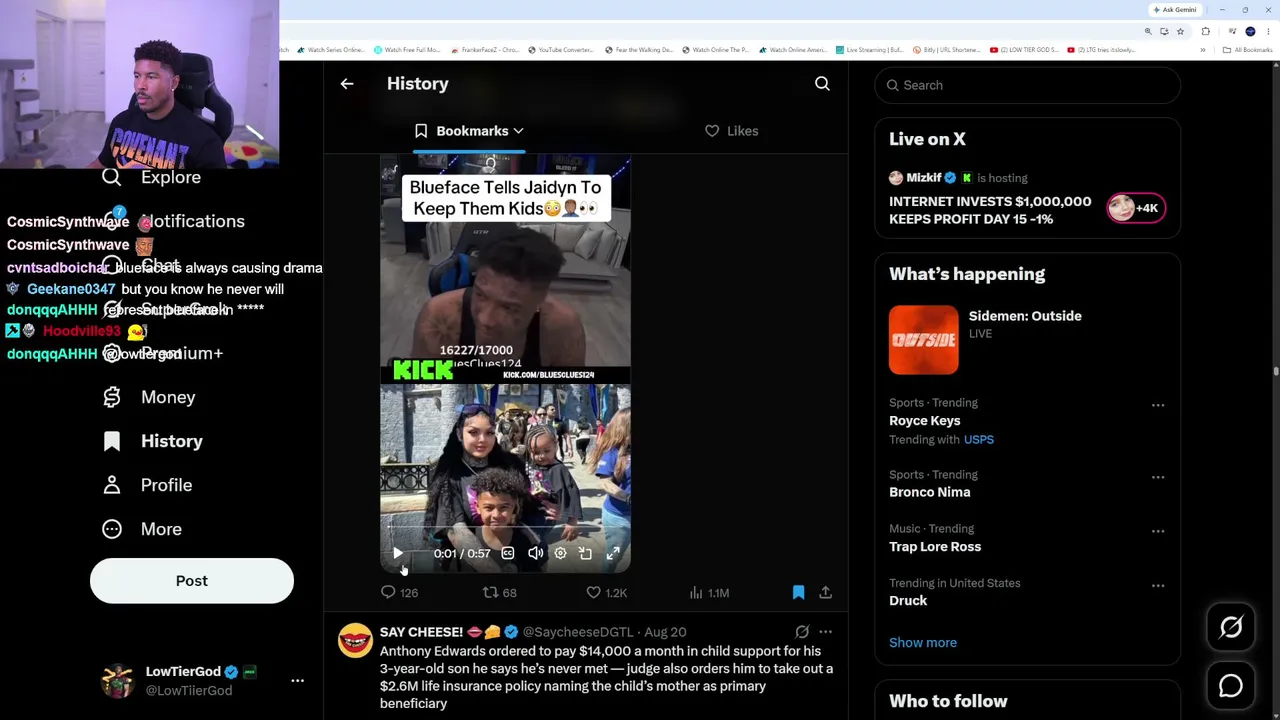
Task: Open YouTube Converter bookmark
Action: [561, 50]
